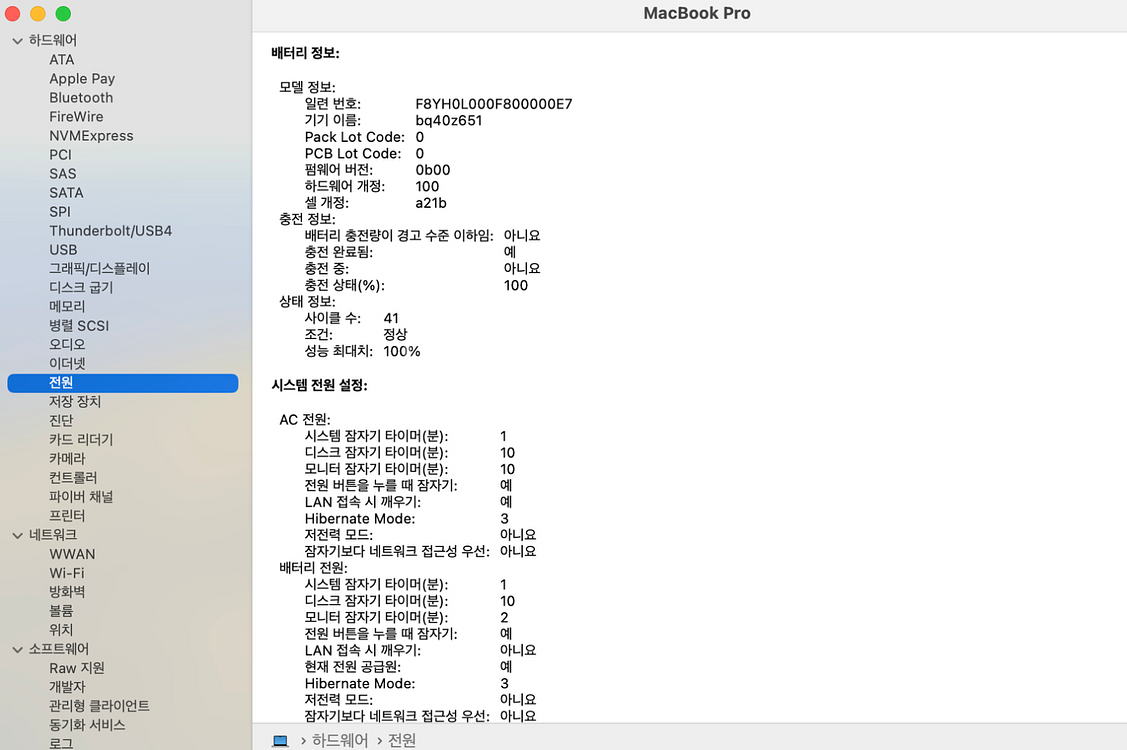
Task: Collapse the 네트워크 section chevron
Action: click(17, 535)
